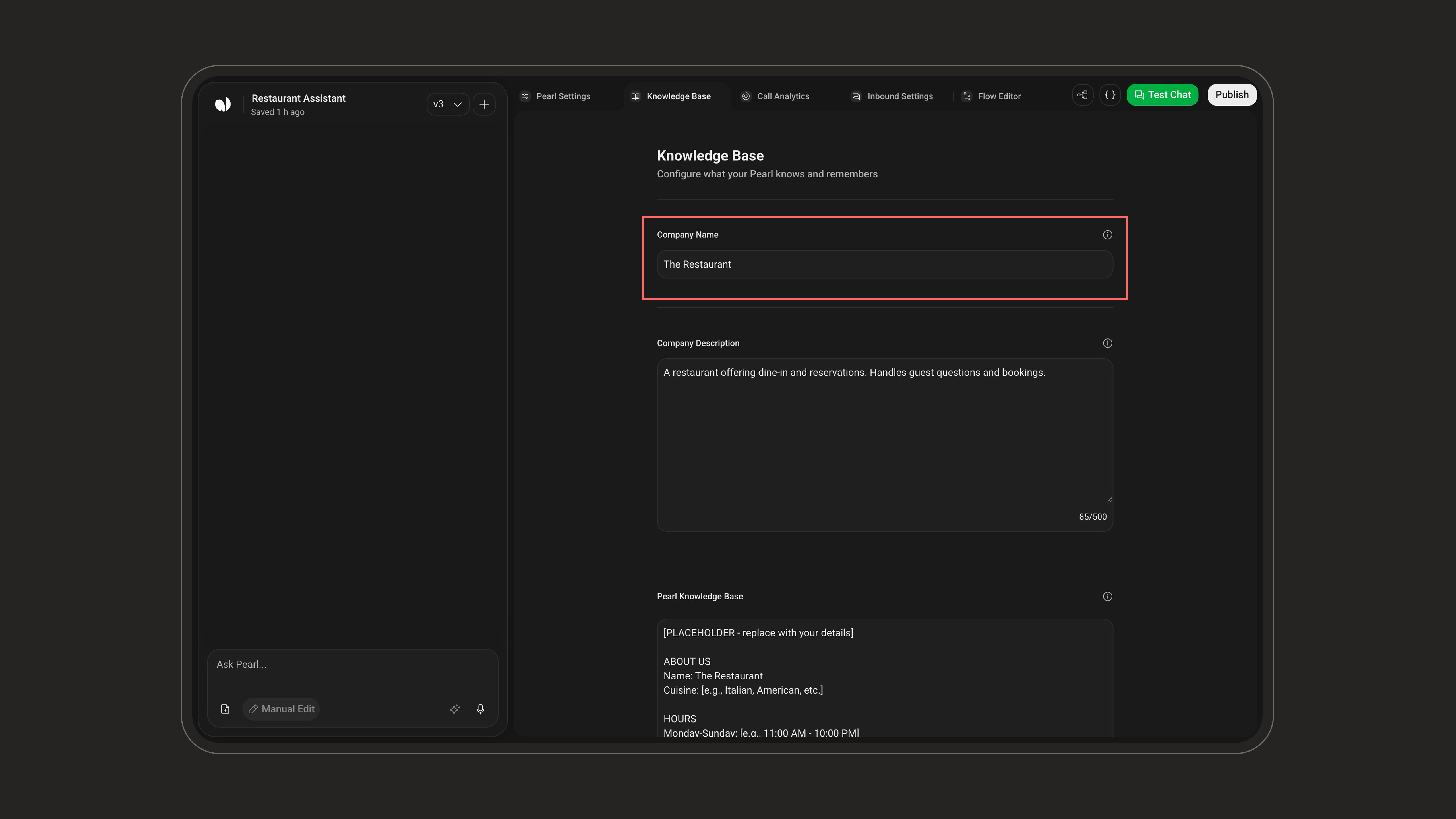
Task: Click the Saved 1 h ago status
Action: pos(278,113)
